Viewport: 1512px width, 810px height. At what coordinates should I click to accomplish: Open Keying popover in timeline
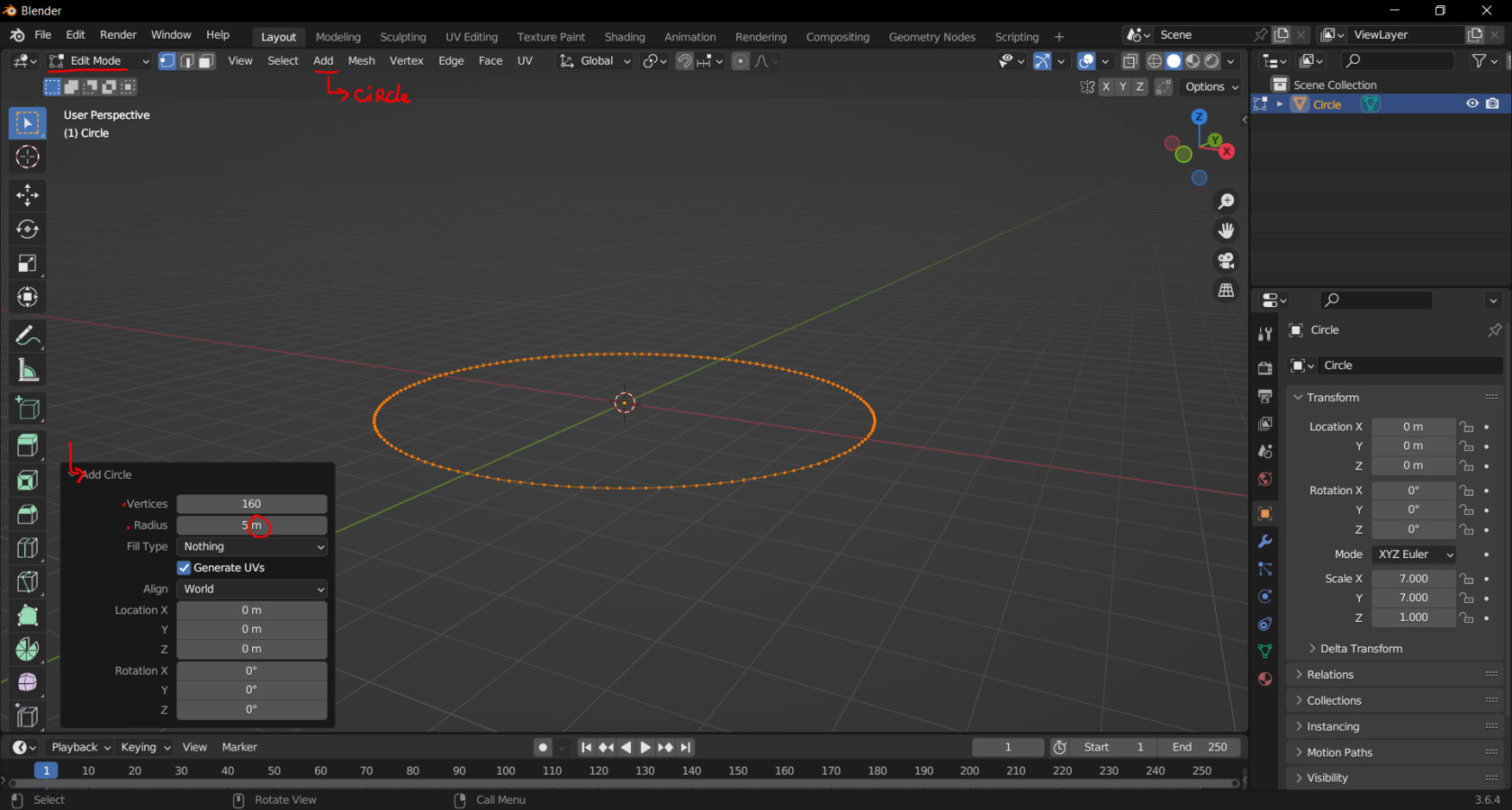pos(145,747)
